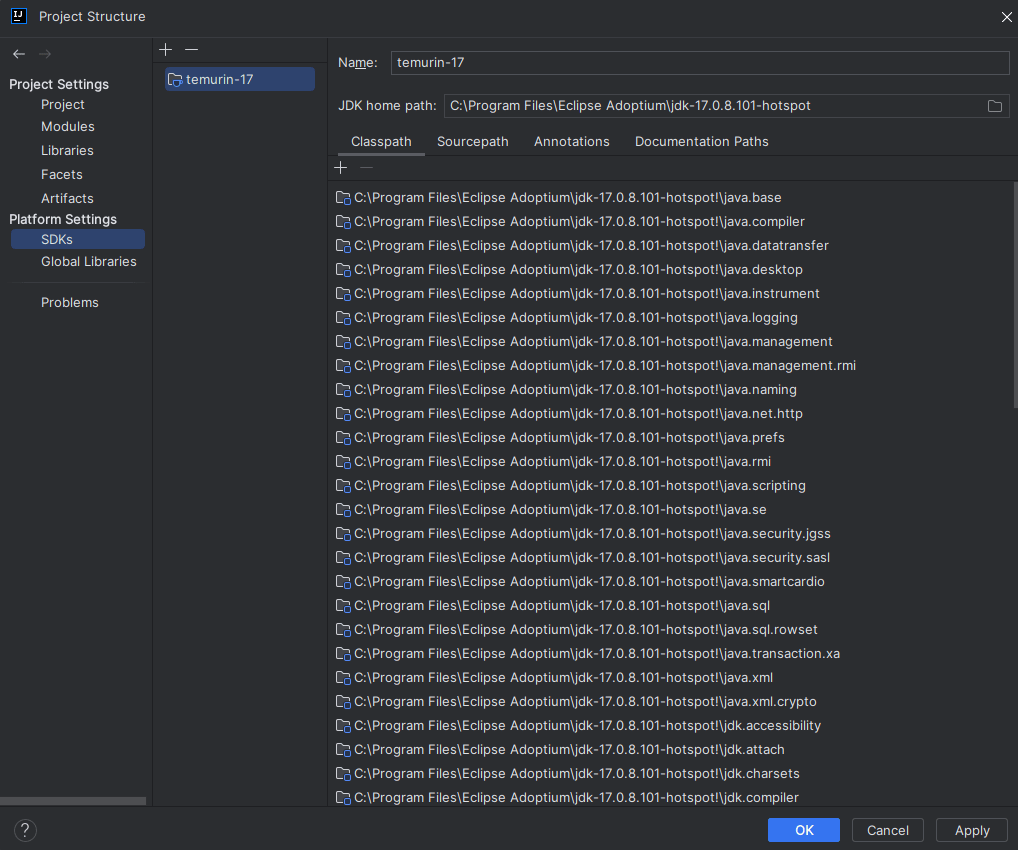This screenshot has width=1018, height=850.
Task: Select the java.management classpath entry
Action: (584, 342)
